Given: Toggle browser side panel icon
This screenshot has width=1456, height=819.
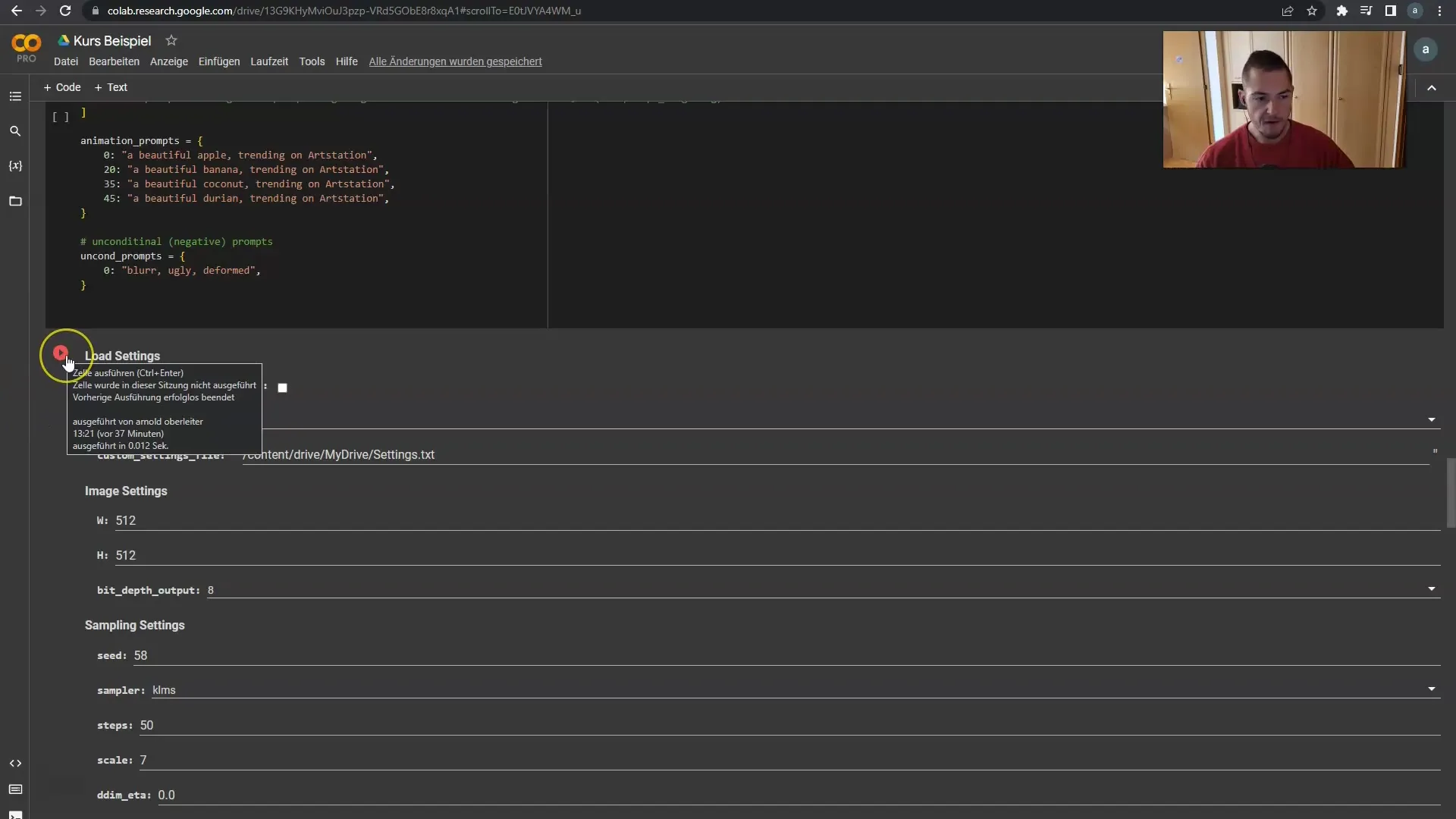Looking at the screenshot, I should click(x=1391, y=11).
